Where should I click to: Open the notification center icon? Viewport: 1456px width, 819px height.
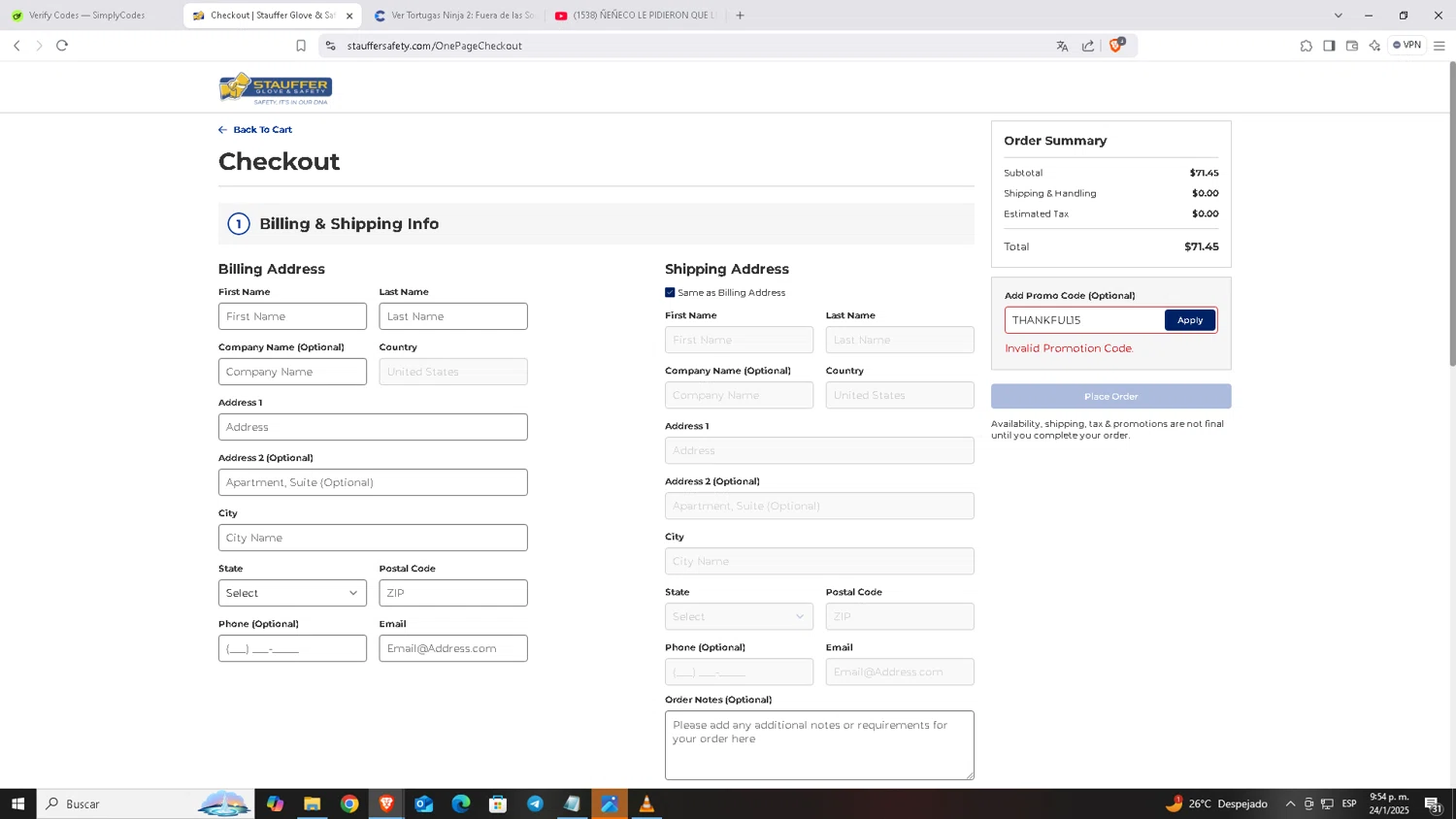pyautogui.click(x=1433, y=803)
